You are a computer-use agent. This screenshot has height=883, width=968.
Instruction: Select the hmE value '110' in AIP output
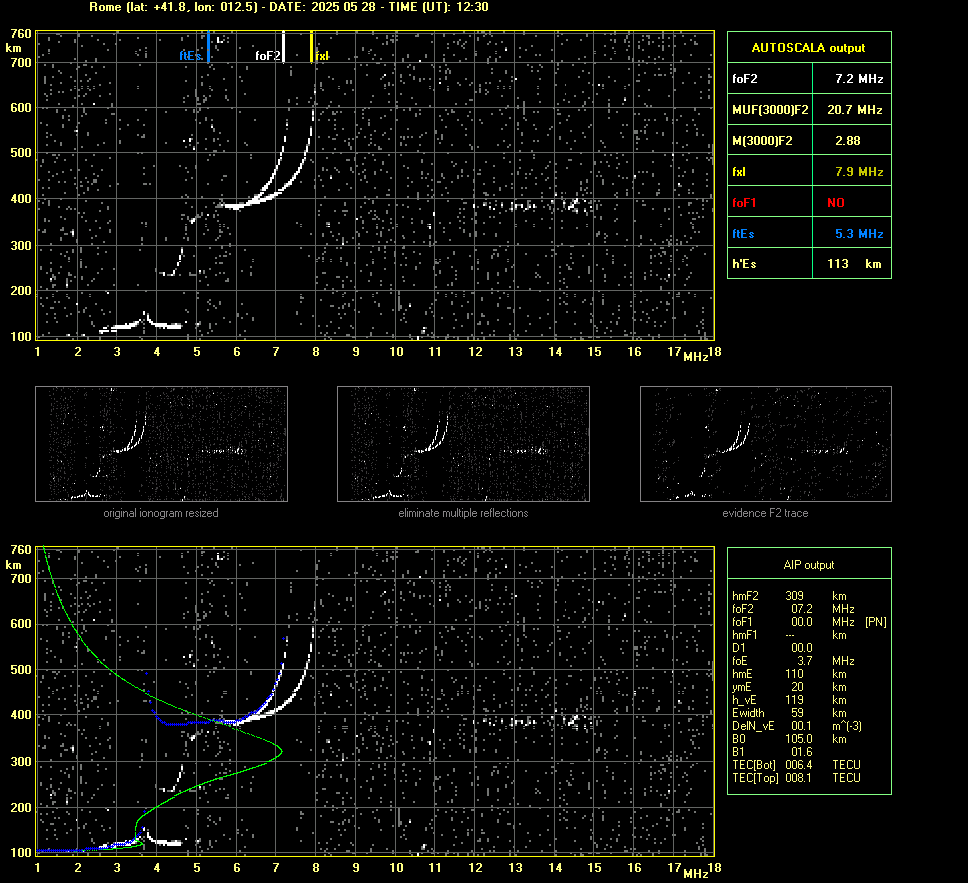point(795,674)
